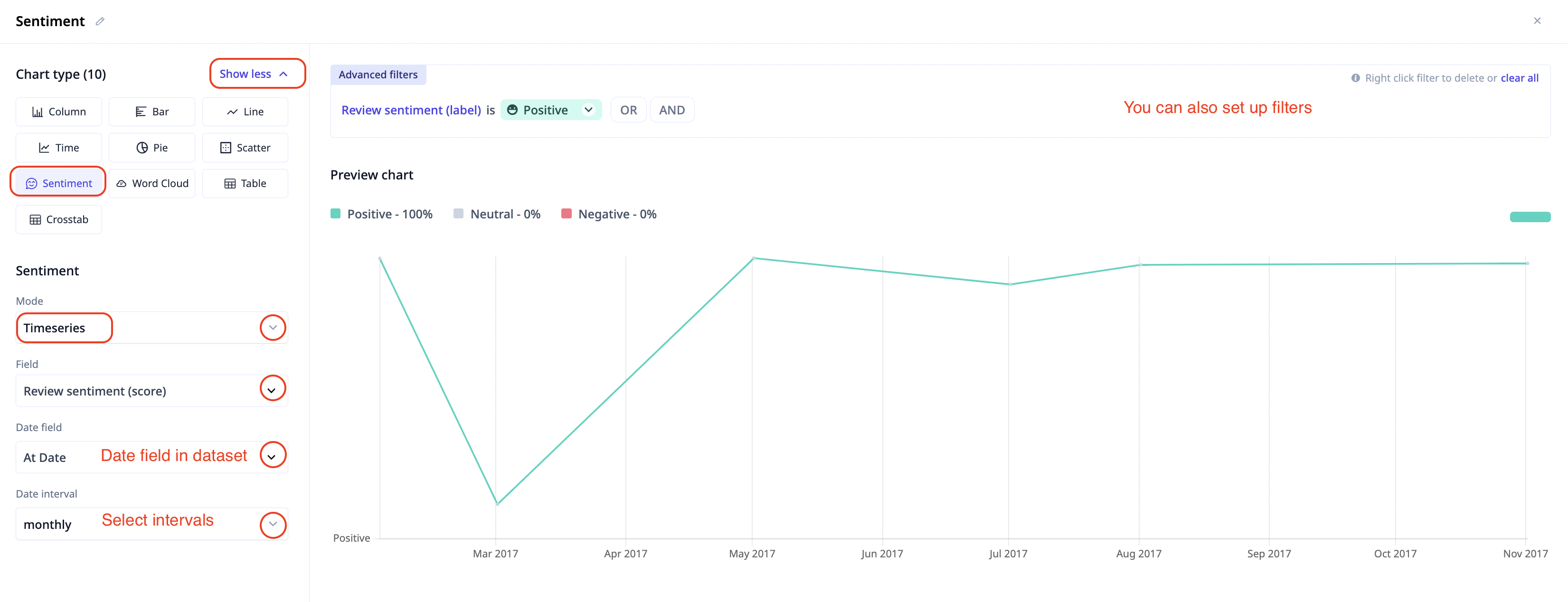Click the pencil icon to rename Sentiment
The height and width of the screenshot is (602, 1568).
[100, 21]
